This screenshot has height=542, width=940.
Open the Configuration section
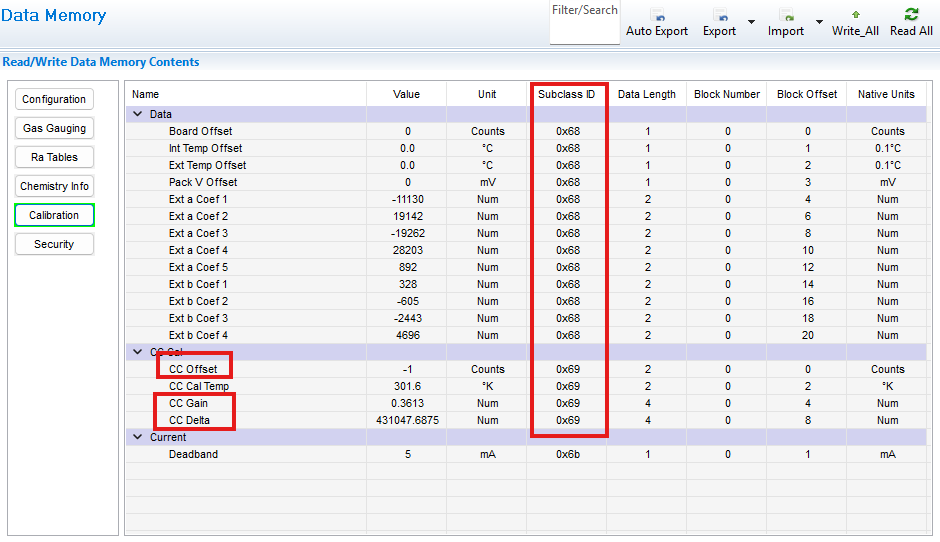[x=54, y=99]
